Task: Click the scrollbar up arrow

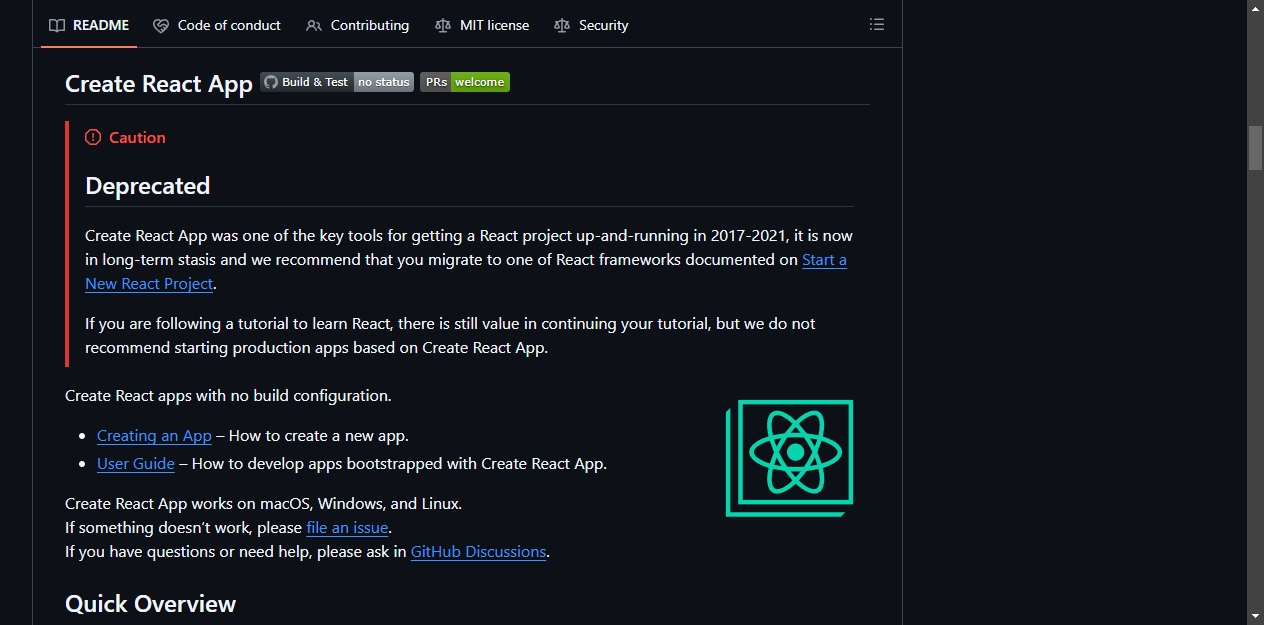Action: pyautogui.click(x=1255, y=7)
